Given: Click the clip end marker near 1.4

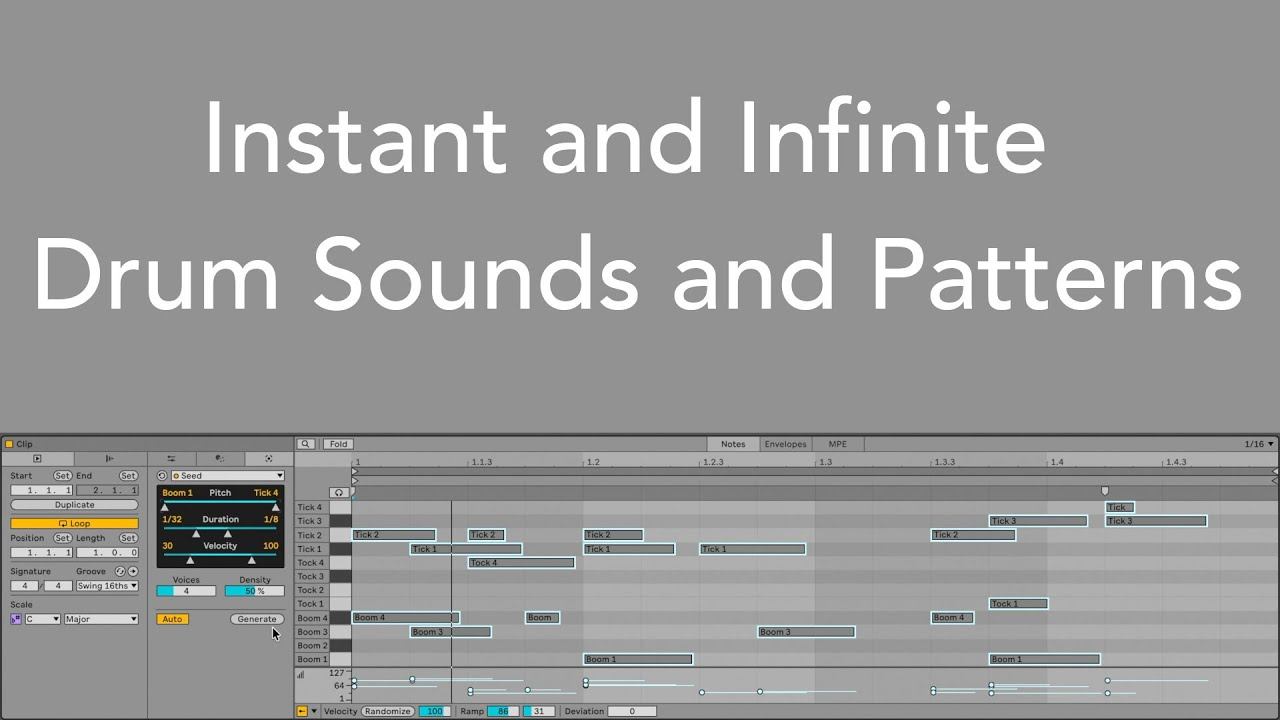Looking at the screenshot, I should point(1105,491).
